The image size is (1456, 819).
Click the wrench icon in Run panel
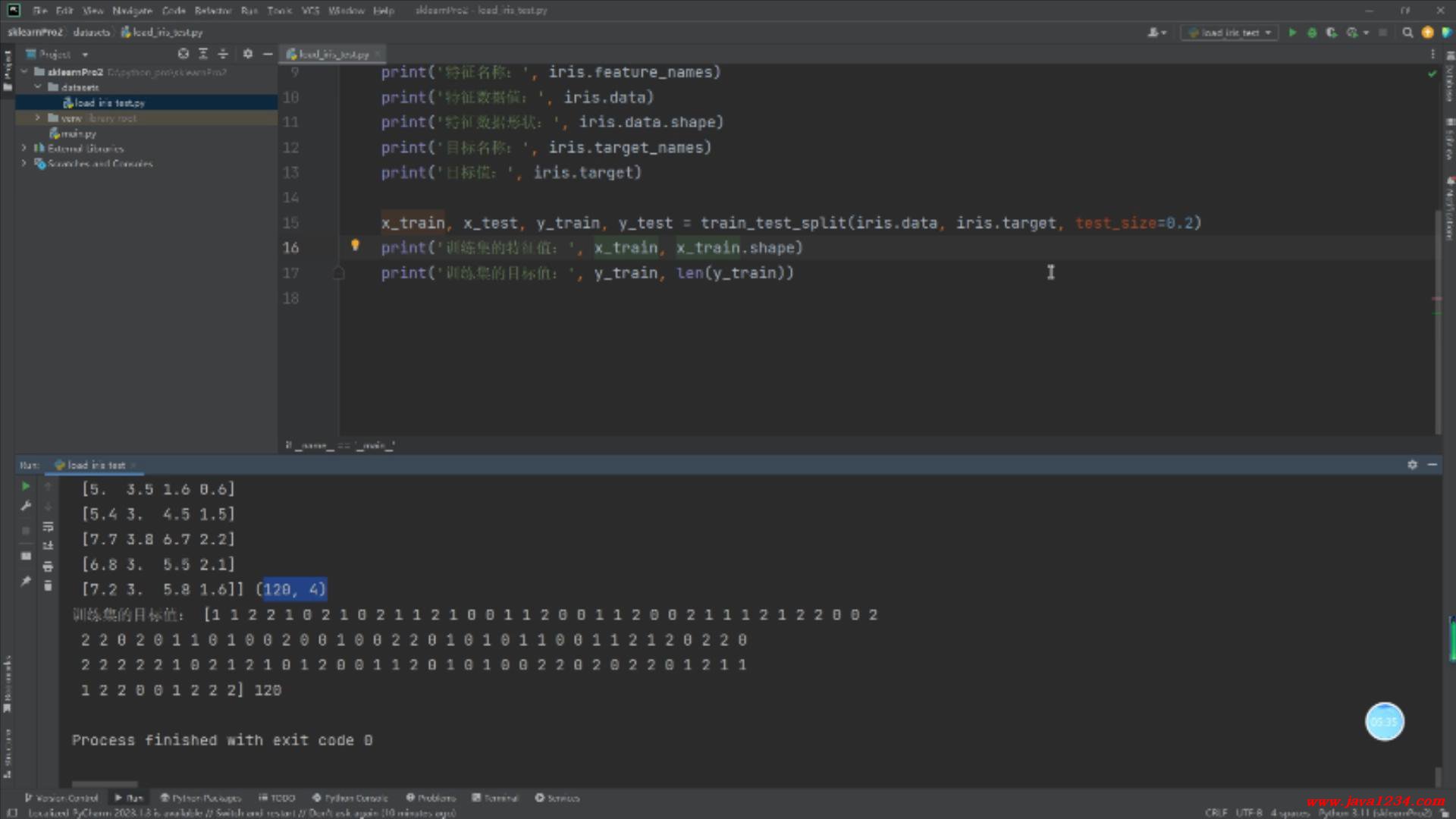tap(26, 506)
